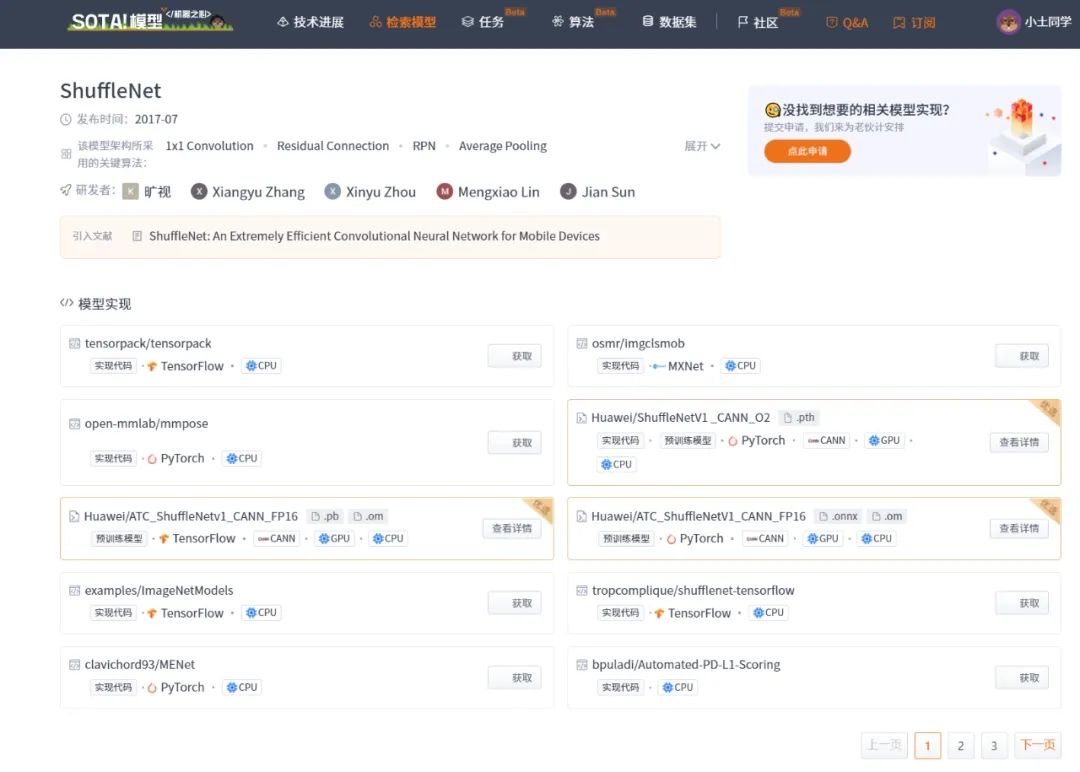This screenshot has width=1080, height=772.
Task: Go to the next page 下一页
Action: tap(1037, 745)
